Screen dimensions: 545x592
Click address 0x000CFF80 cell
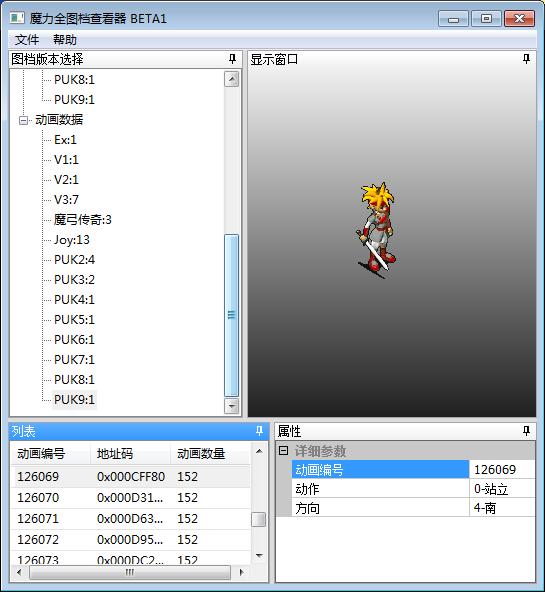131,477
